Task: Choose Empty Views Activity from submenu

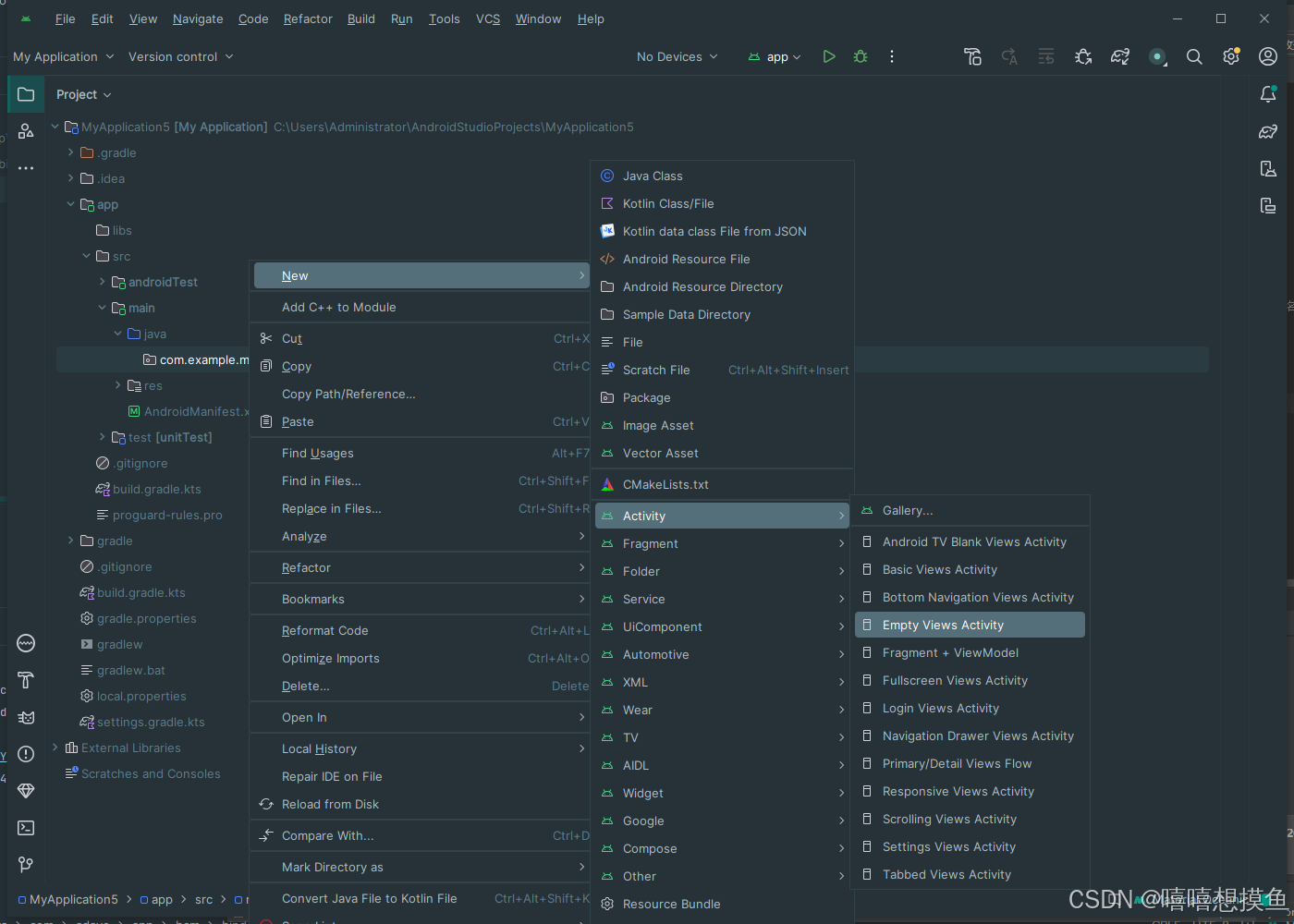Action: (970, 625)
